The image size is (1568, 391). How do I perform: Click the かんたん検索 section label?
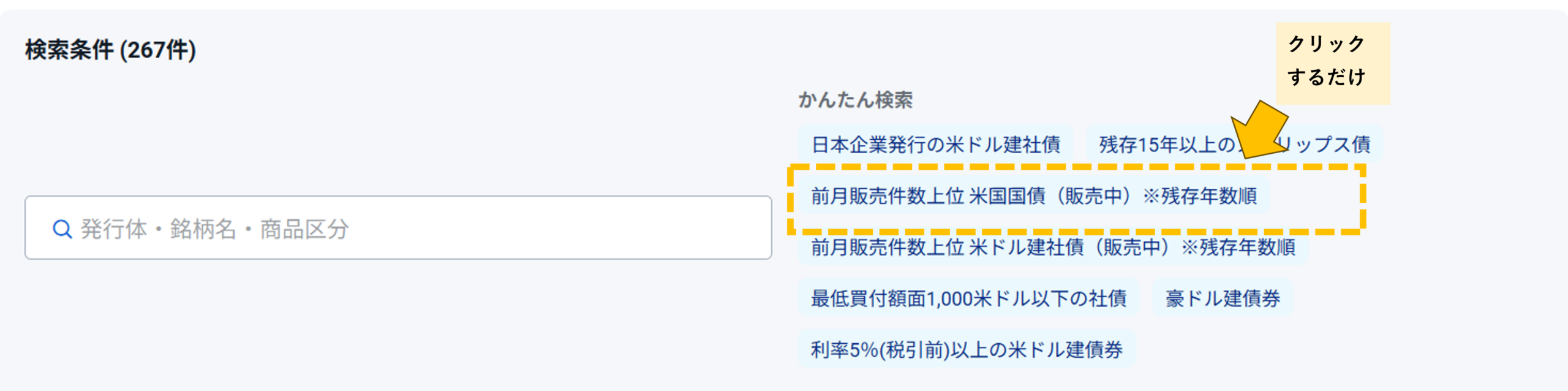pyautogui.click(x=855, y=100)
